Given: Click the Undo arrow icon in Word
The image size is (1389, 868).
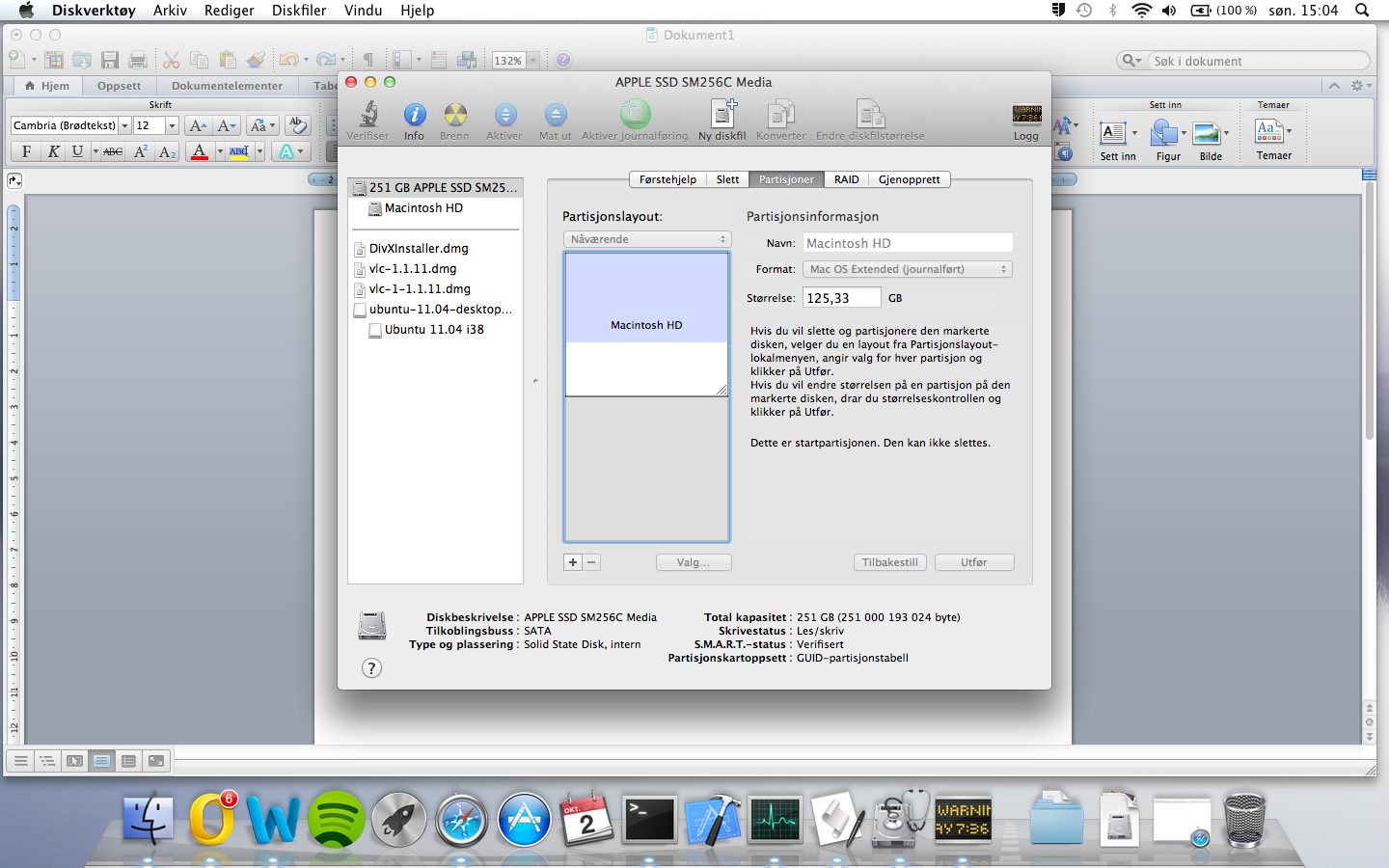Looking at the screenshot, I should tap(288, 60).
